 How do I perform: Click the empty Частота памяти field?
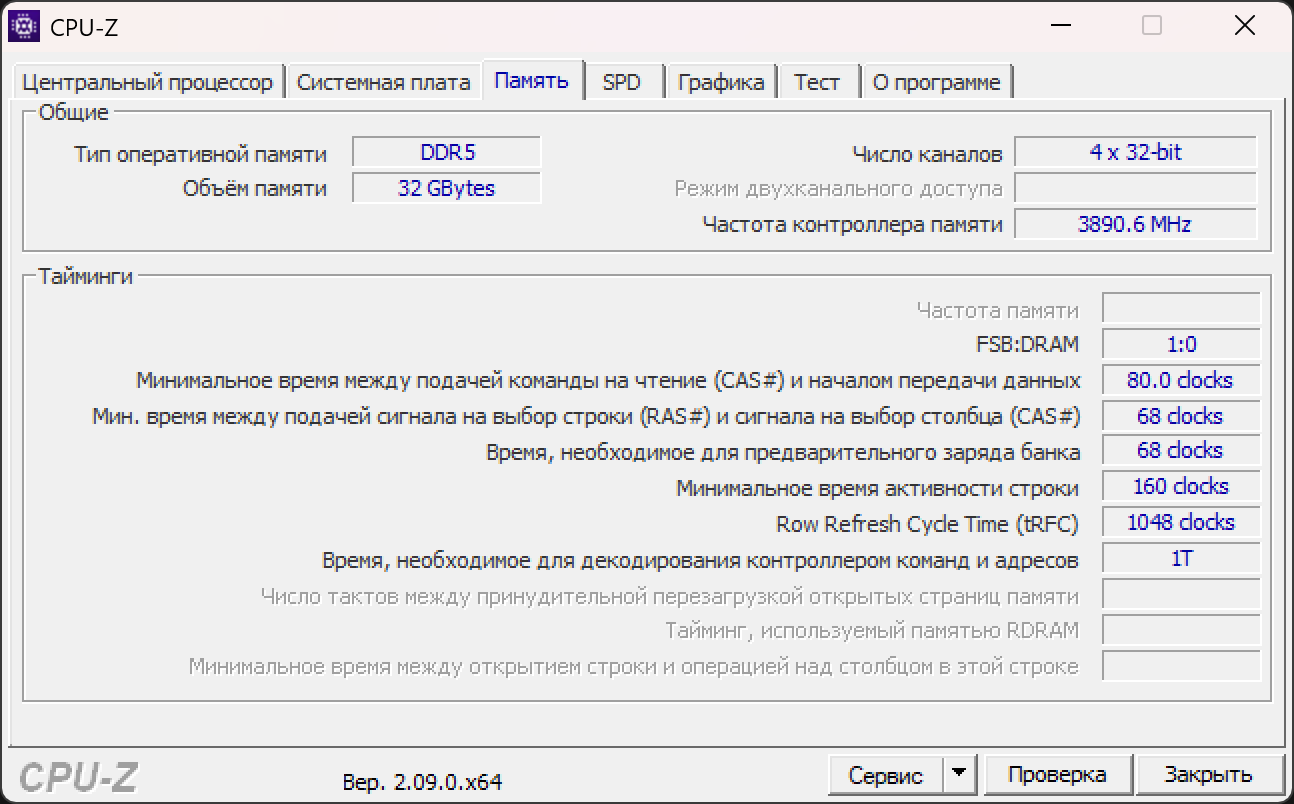(1181, 308)
